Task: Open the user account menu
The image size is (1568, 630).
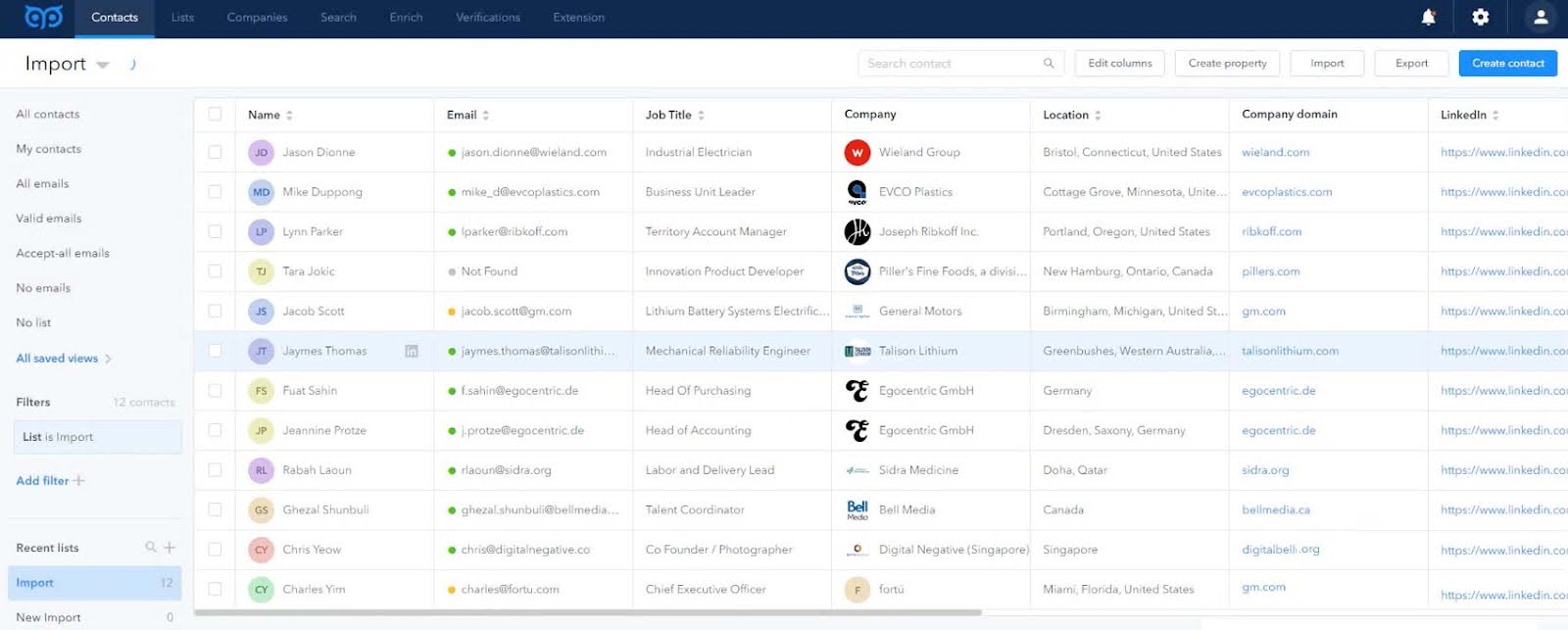Action: tap(1541, 17)
